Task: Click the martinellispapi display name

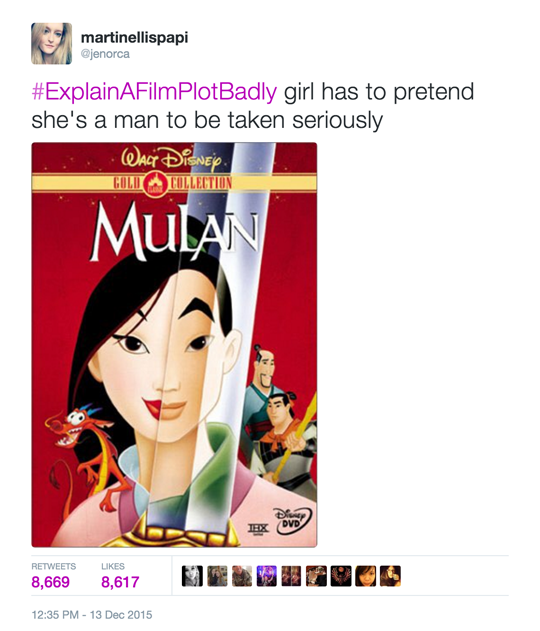Action: [134, 37]
